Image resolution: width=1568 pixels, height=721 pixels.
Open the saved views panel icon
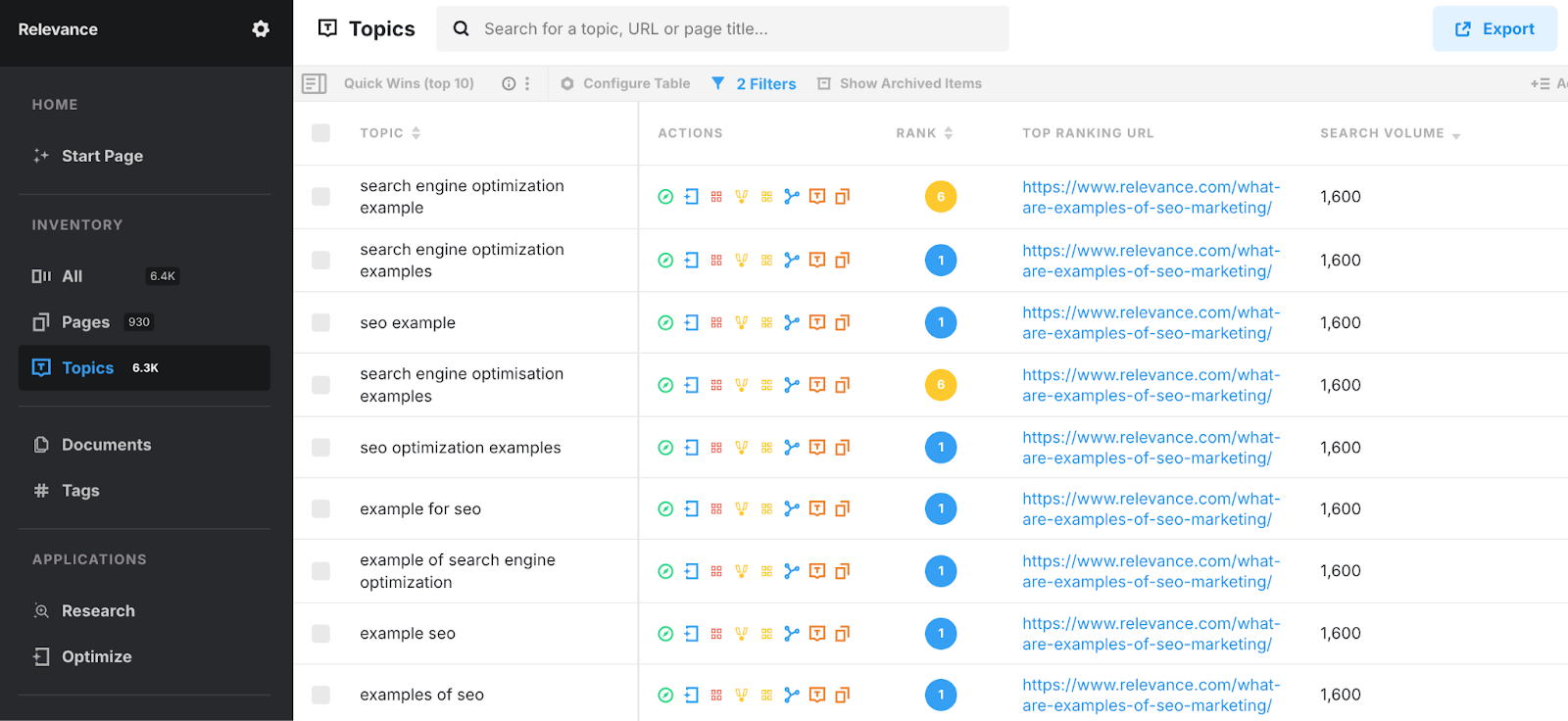click(x=315, y=84)
